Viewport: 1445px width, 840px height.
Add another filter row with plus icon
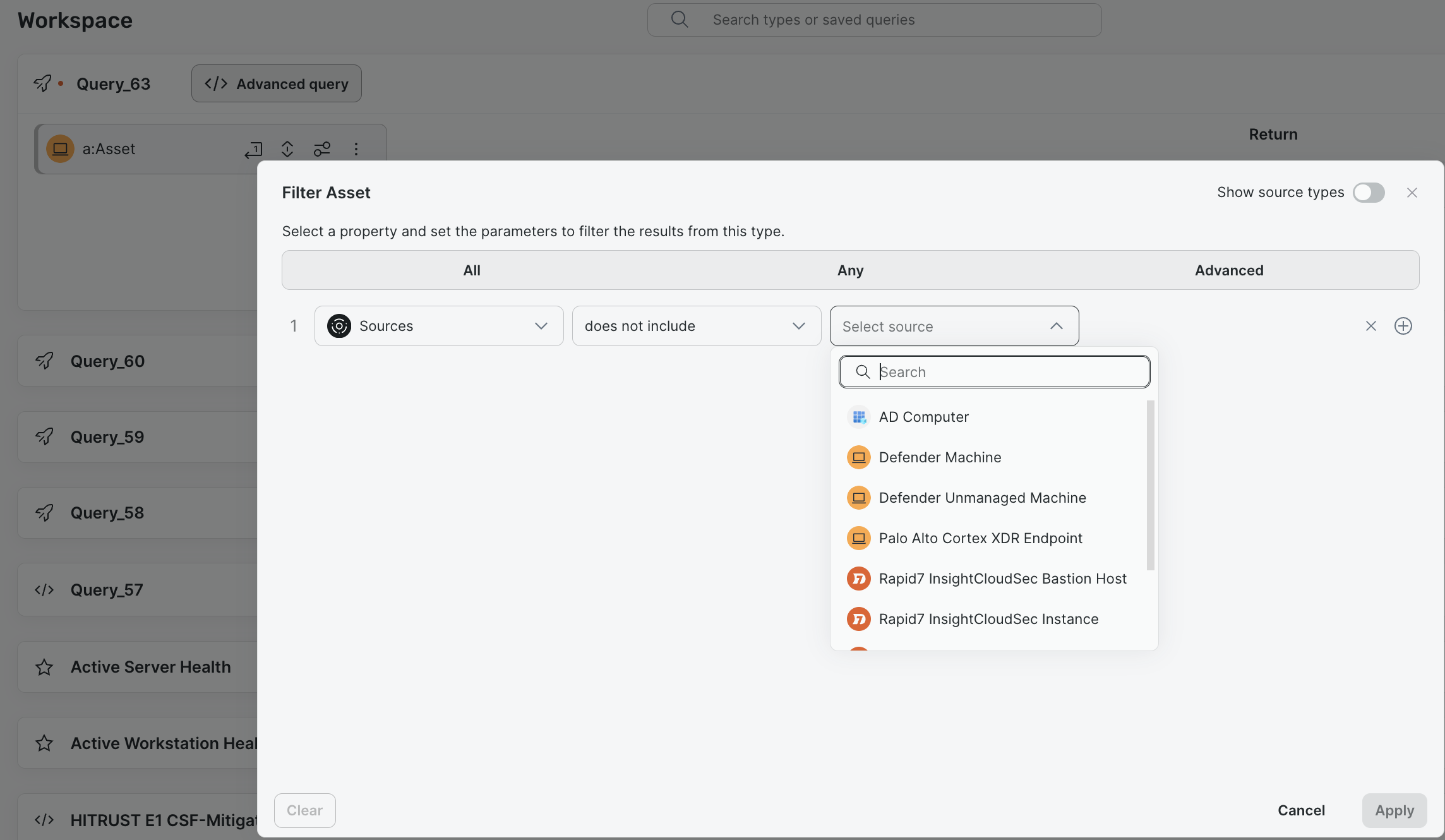pos(1403,326)
